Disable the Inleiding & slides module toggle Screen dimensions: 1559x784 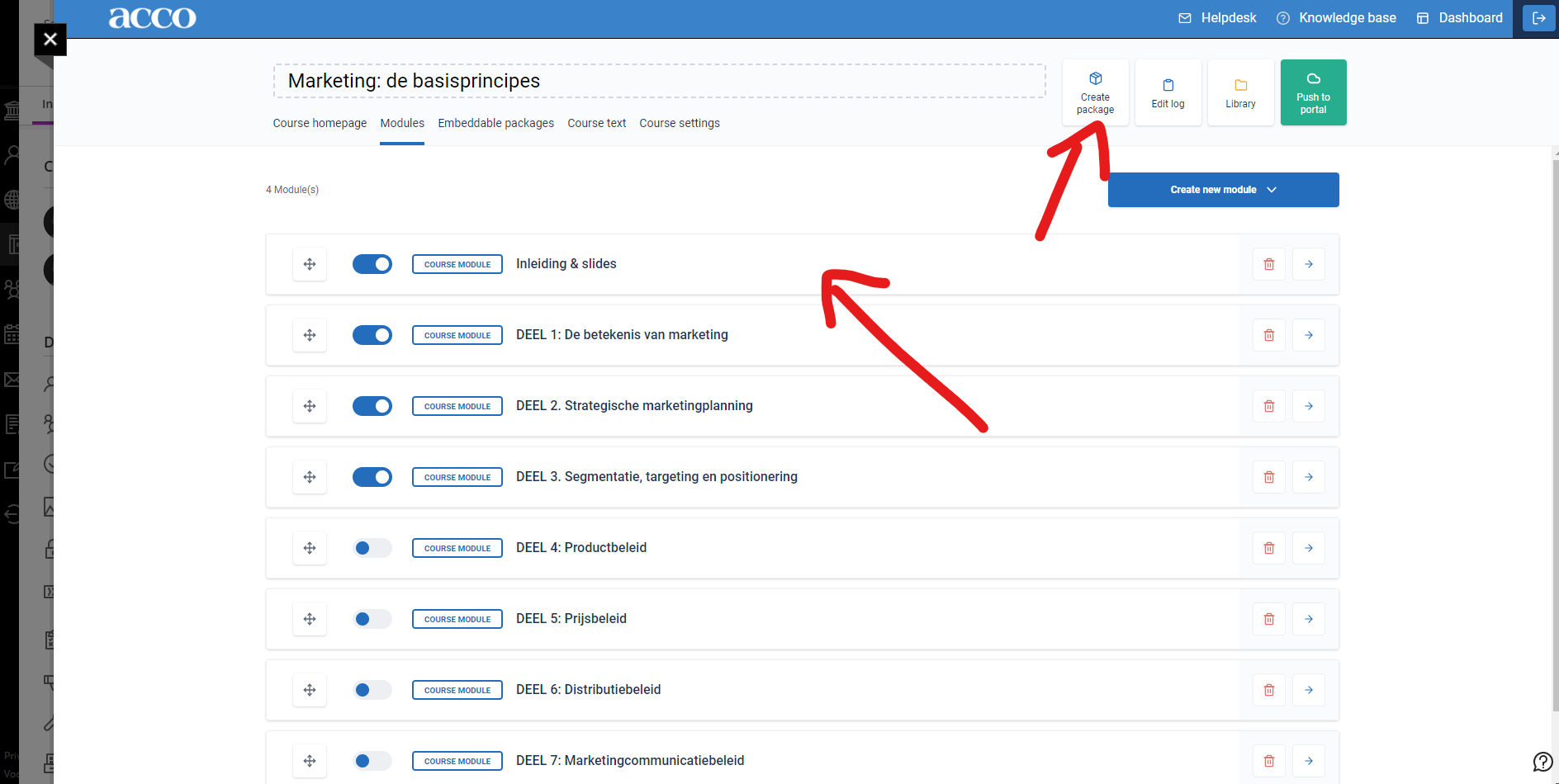[x=372, y=264]
